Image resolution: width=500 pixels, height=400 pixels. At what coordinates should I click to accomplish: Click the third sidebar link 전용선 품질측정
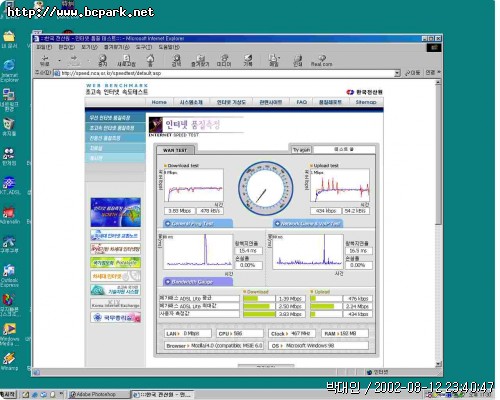[115, 138]
